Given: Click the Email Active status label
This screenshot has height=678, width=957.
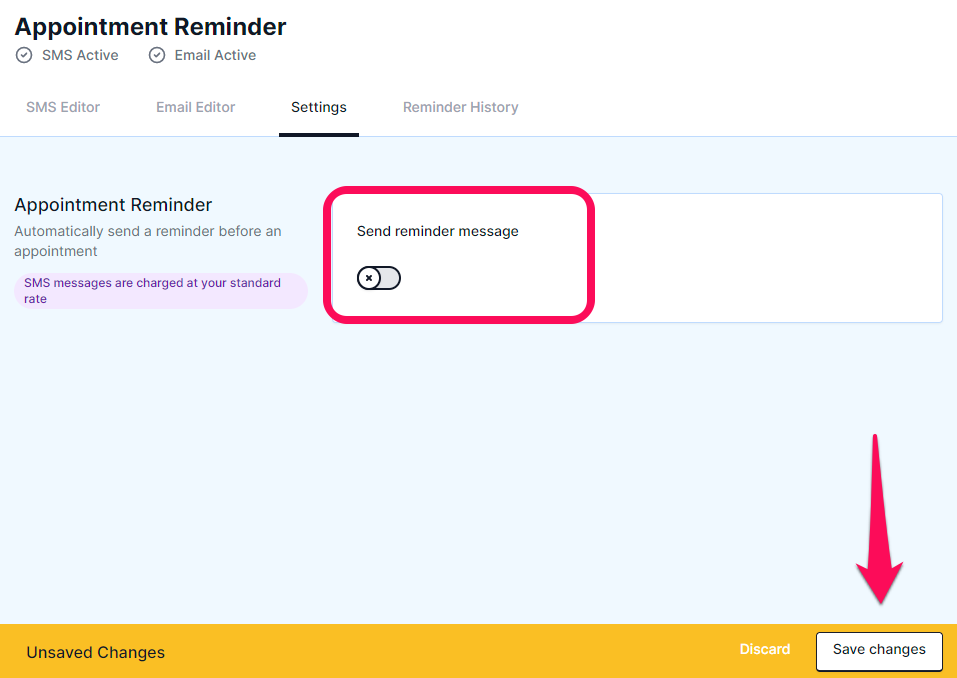Looking at the screenshot, I should pos(215,56).
